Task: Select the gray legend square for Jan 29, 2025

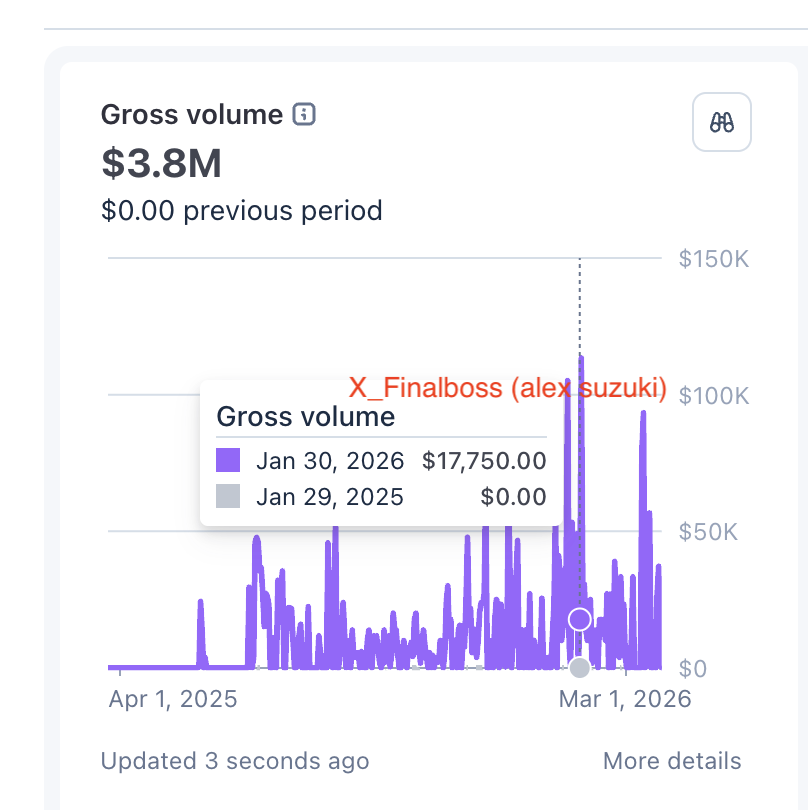Action: point(228,496)
